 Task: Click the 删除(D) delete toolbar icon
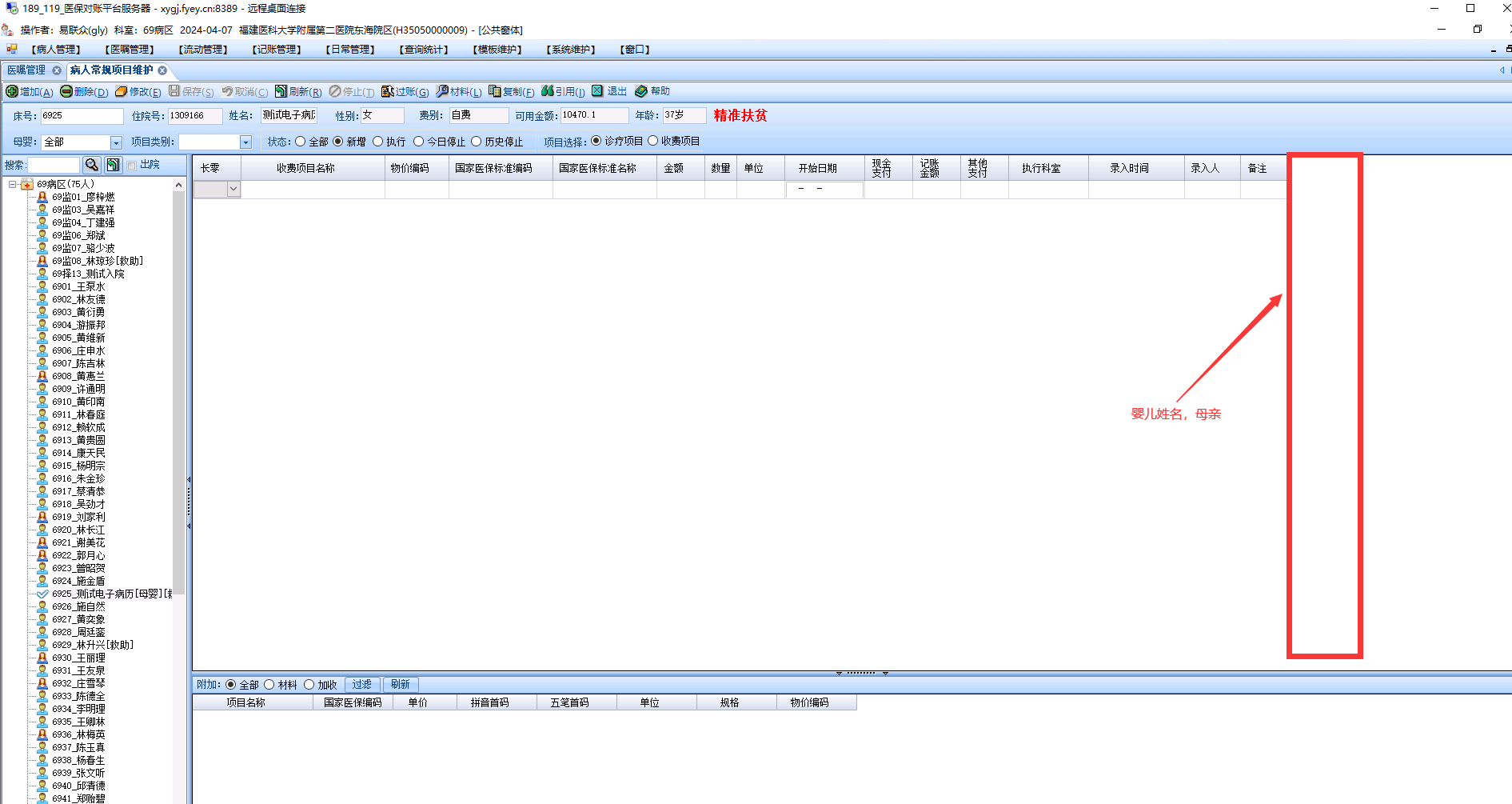pyautogui.click(x=66, y=91)
